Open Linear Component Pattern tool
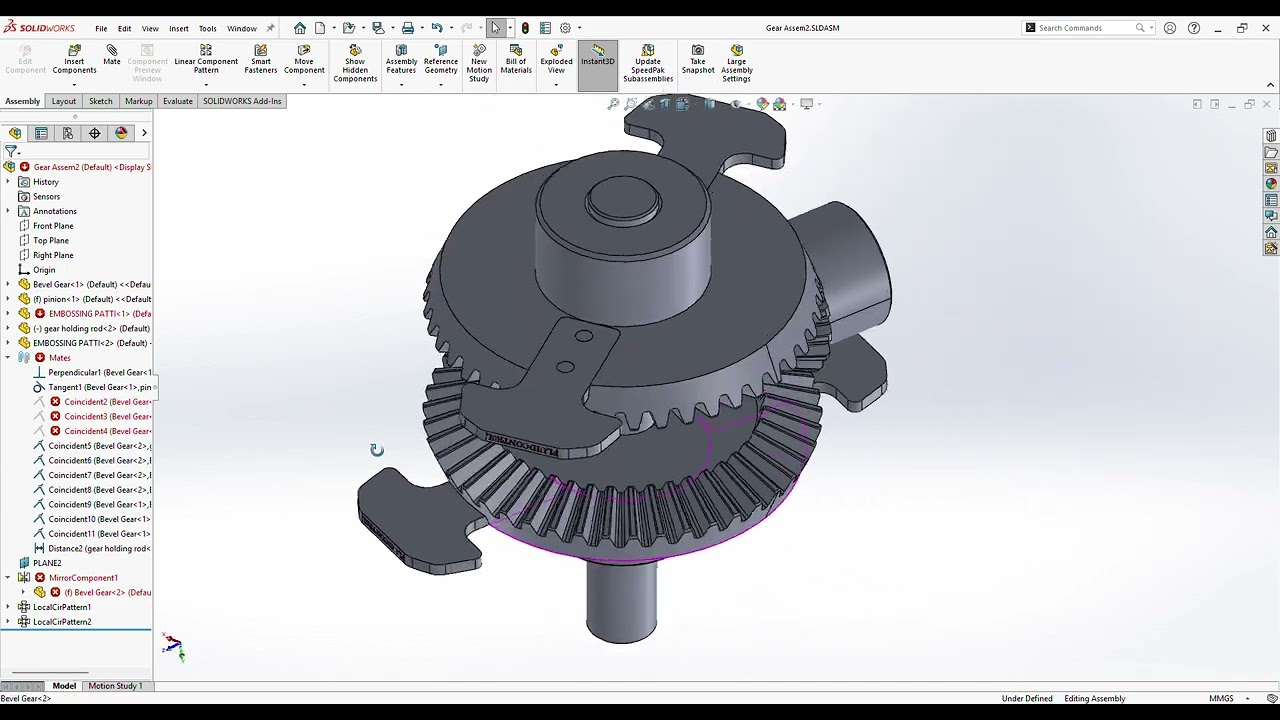Screen dimensions: 1280x720 point(206,60)
